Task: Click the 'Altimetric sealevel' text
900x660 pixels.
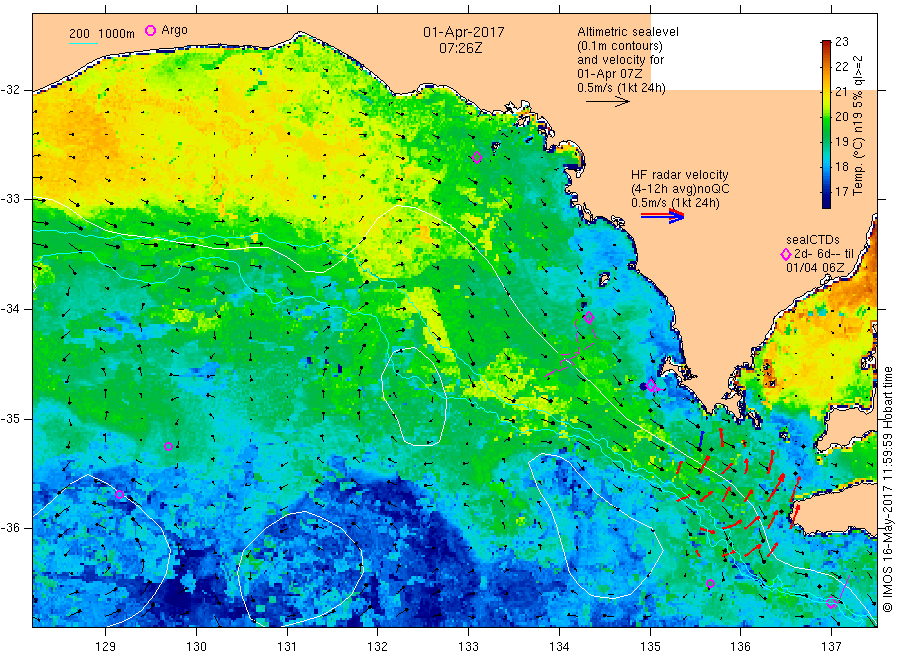Action: pos(628,32)
